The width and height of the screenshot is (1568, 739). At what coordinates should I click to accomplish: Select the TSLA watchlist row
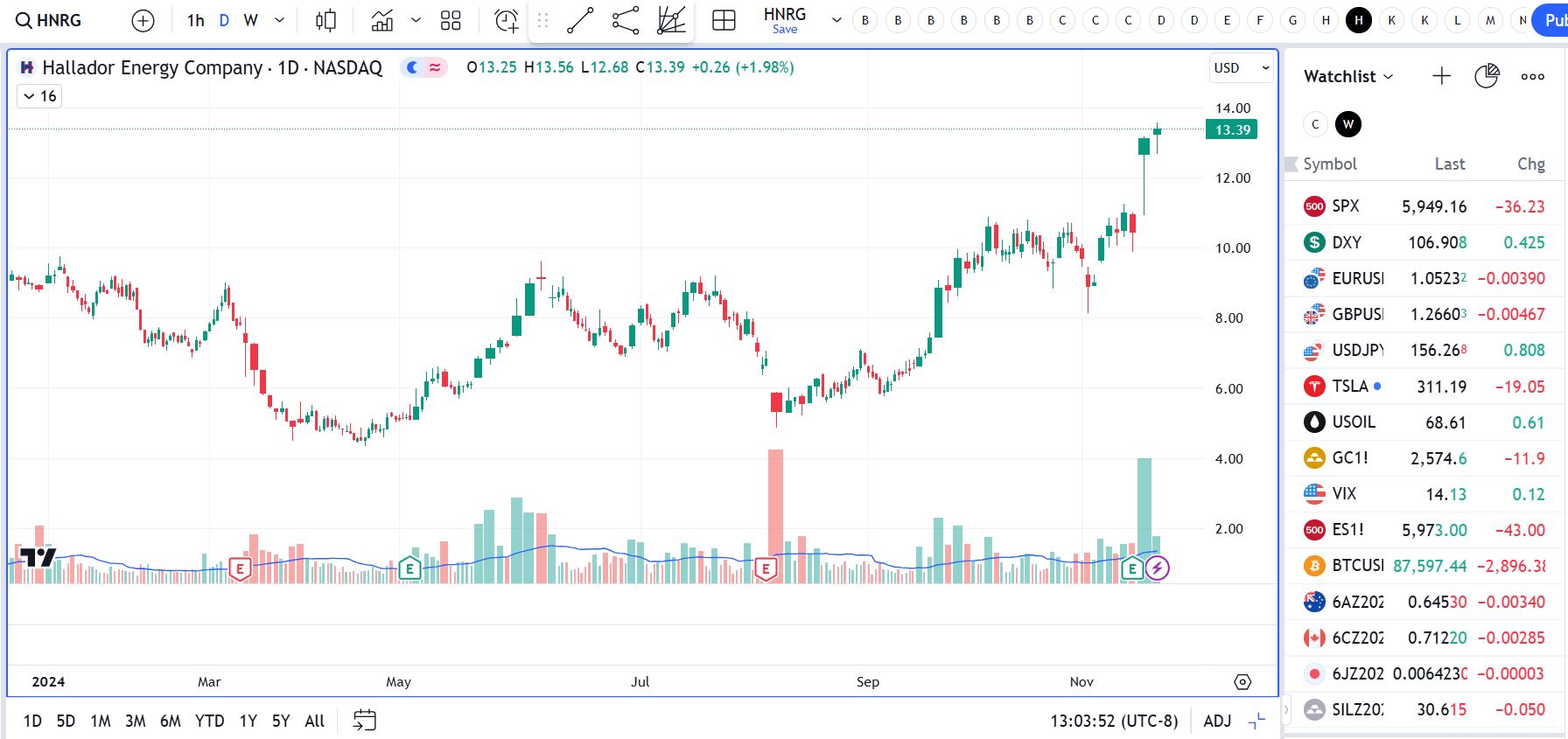1424,386
